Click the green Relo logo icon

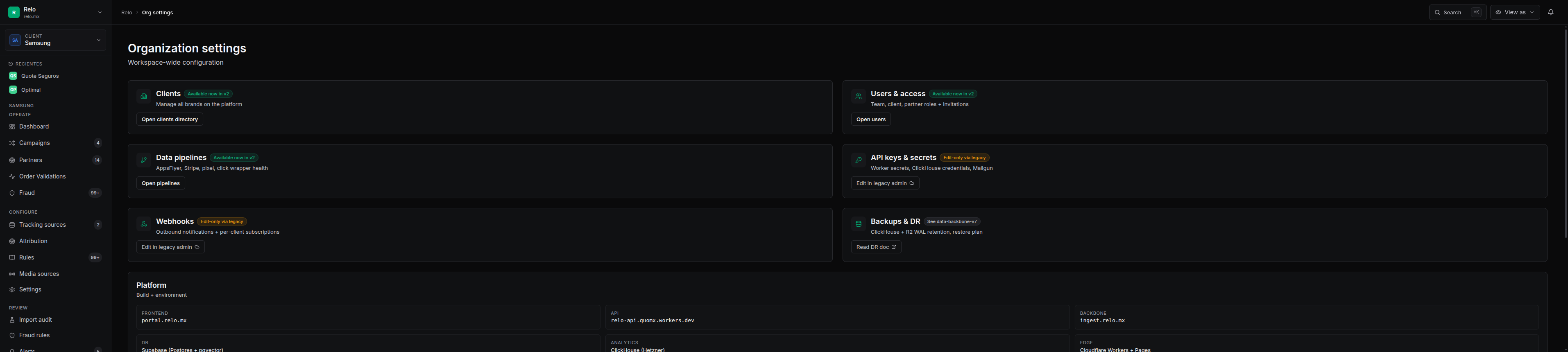pyautogui.click(x=14, y=12)
